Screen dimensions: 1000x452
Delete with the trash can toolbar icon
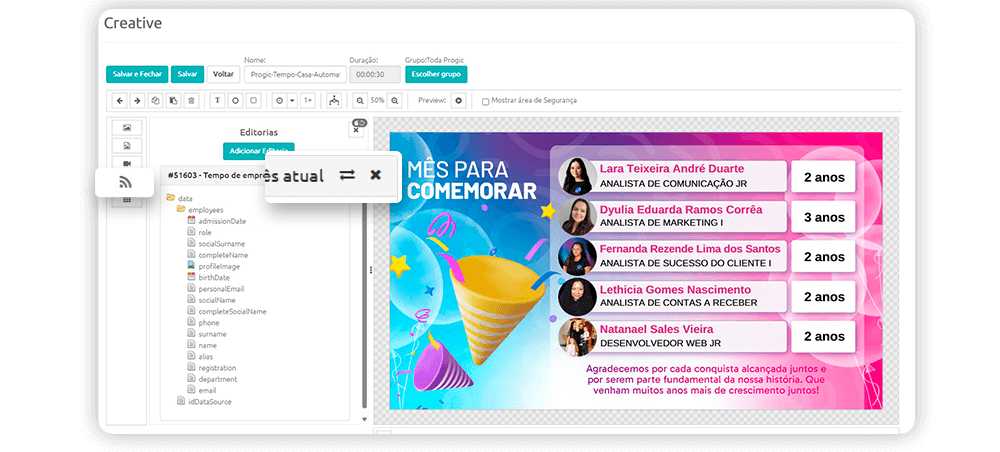pyautogui.click(x=191, y=101)
